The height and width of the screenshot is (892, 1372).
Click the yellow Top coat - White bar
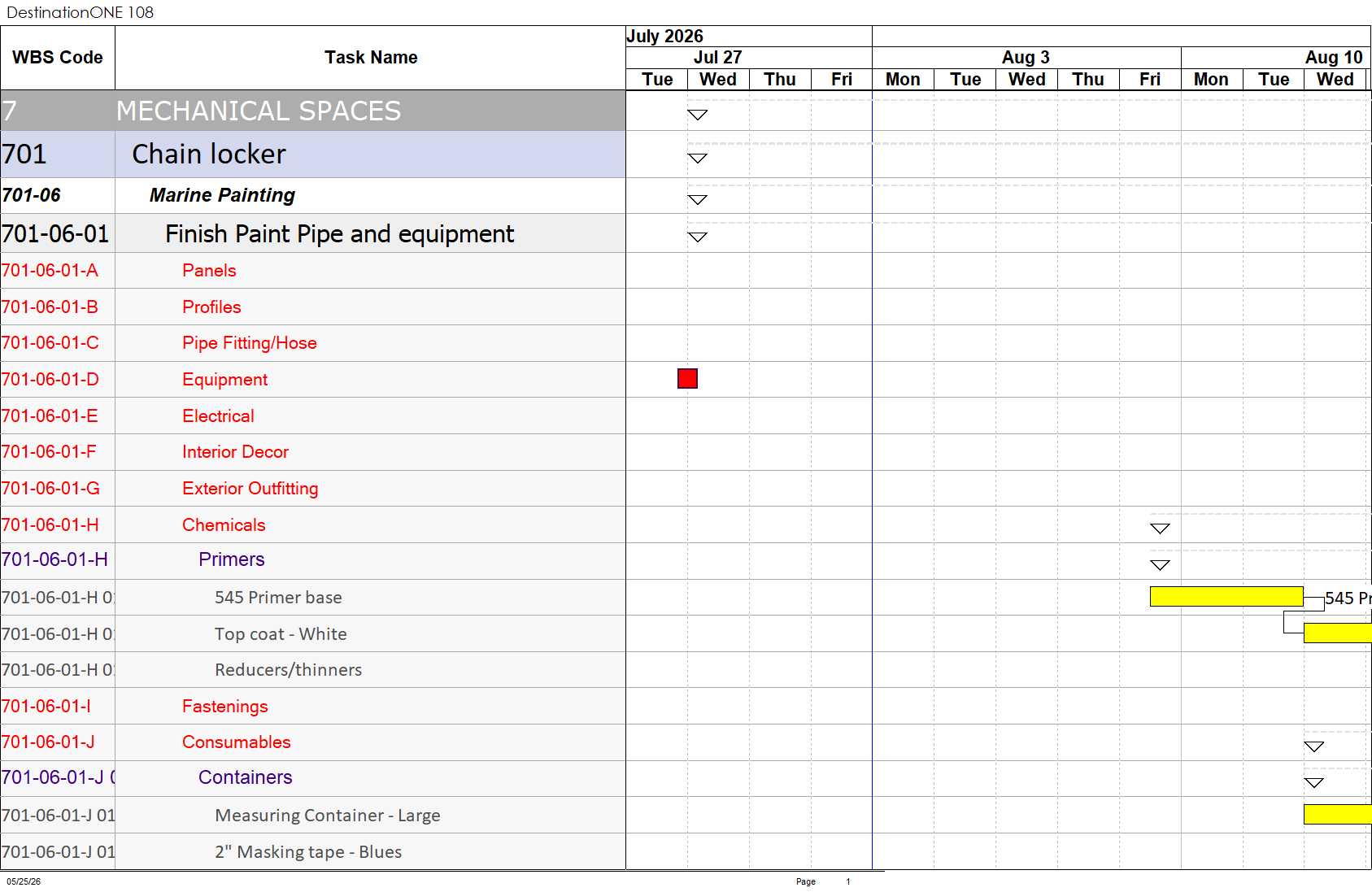pos(1337,633)
